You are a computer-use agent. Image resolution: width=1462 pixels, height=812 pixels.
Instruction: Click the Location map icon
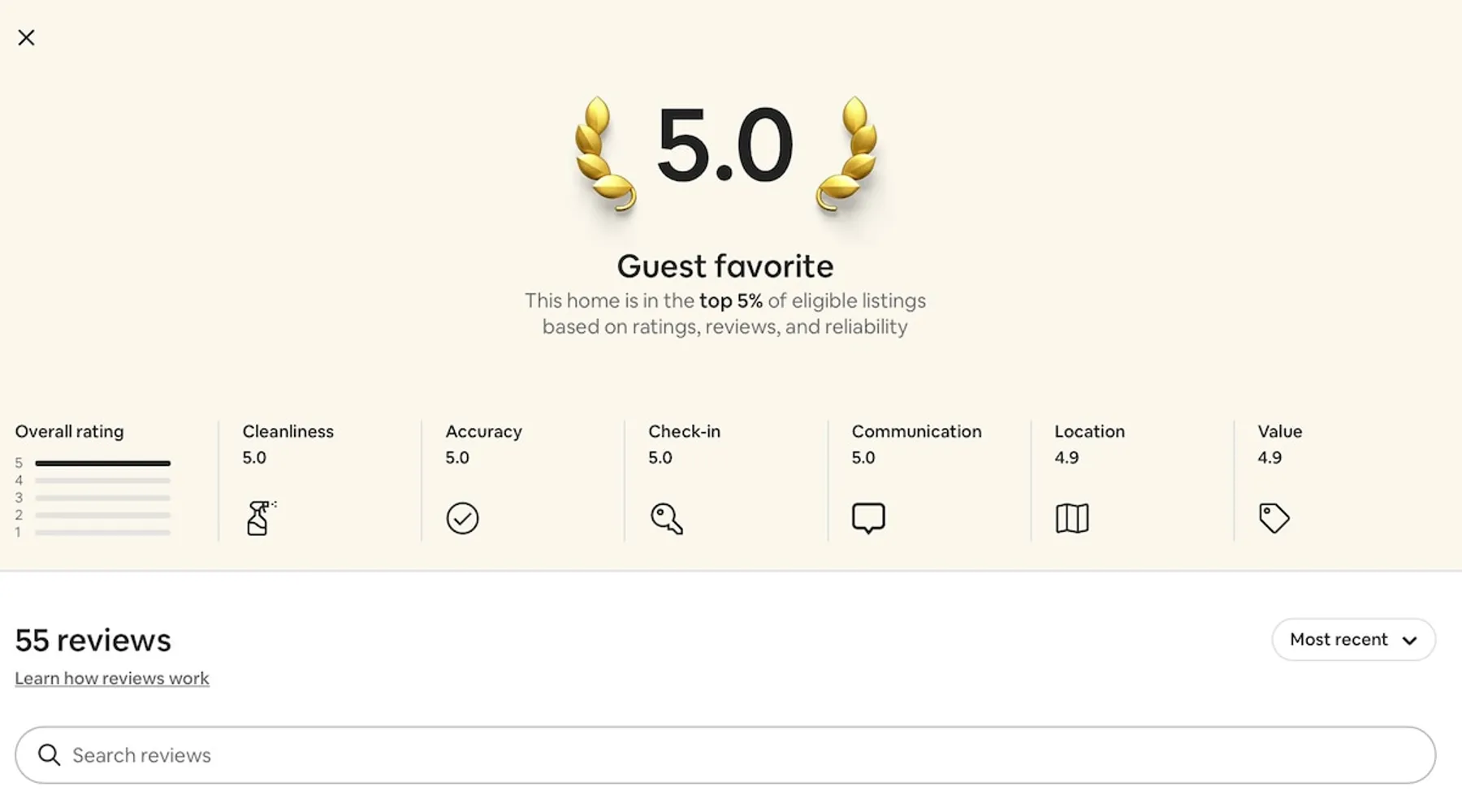tap(1071, 518)
